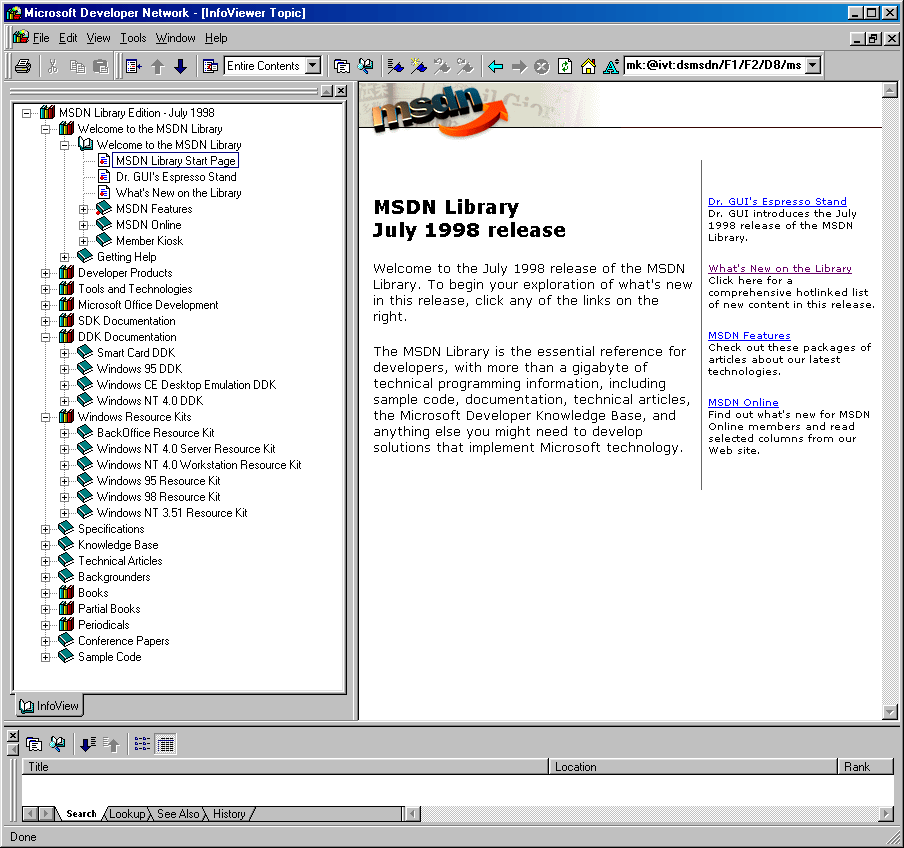
Task: Collapse the DDK Documentation node
Action: (x=46, y=337)
